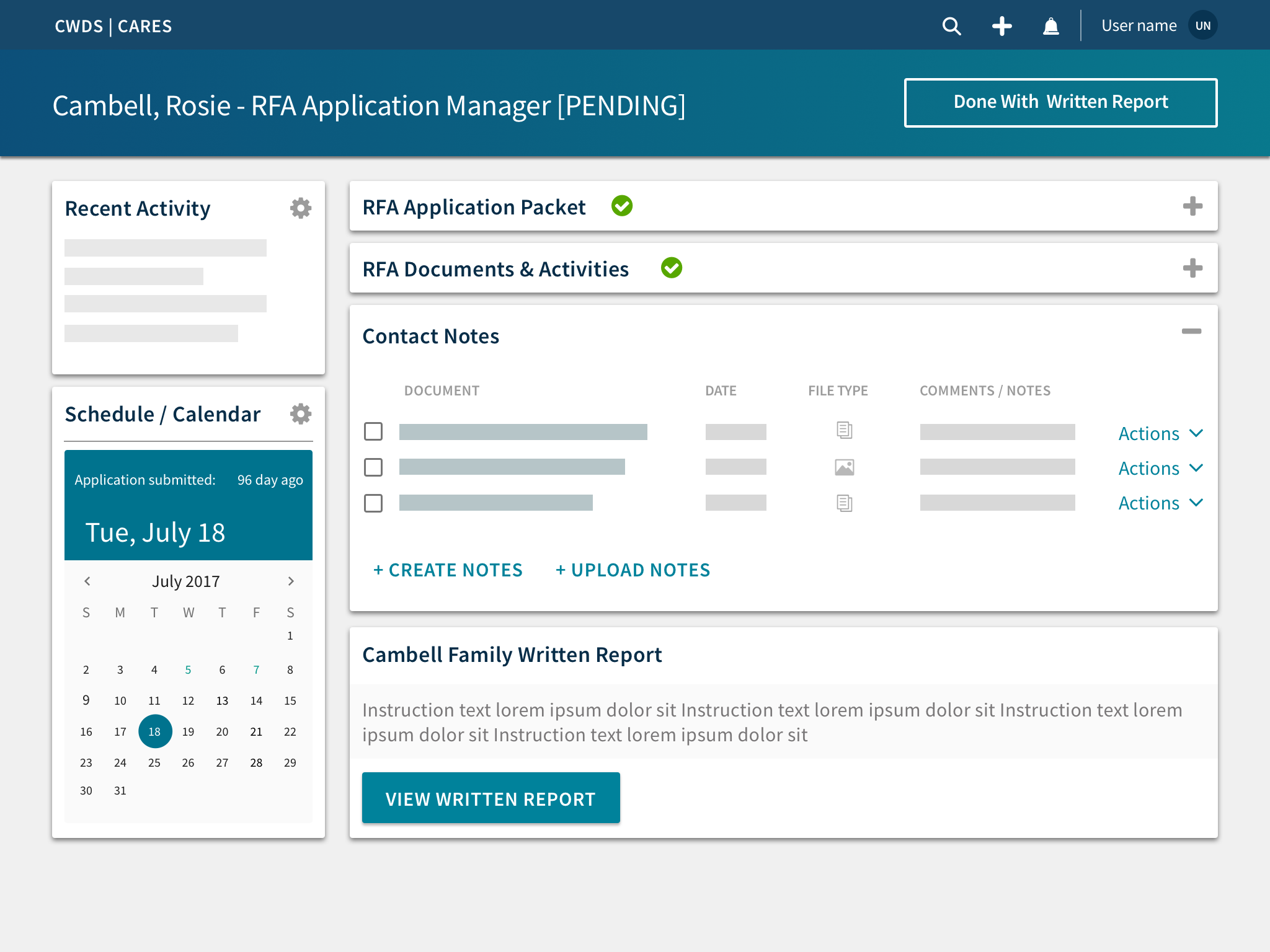Click the UN user avatar
The width and height of the screenshot is (1270, 952).
(x=1202, y=26)
